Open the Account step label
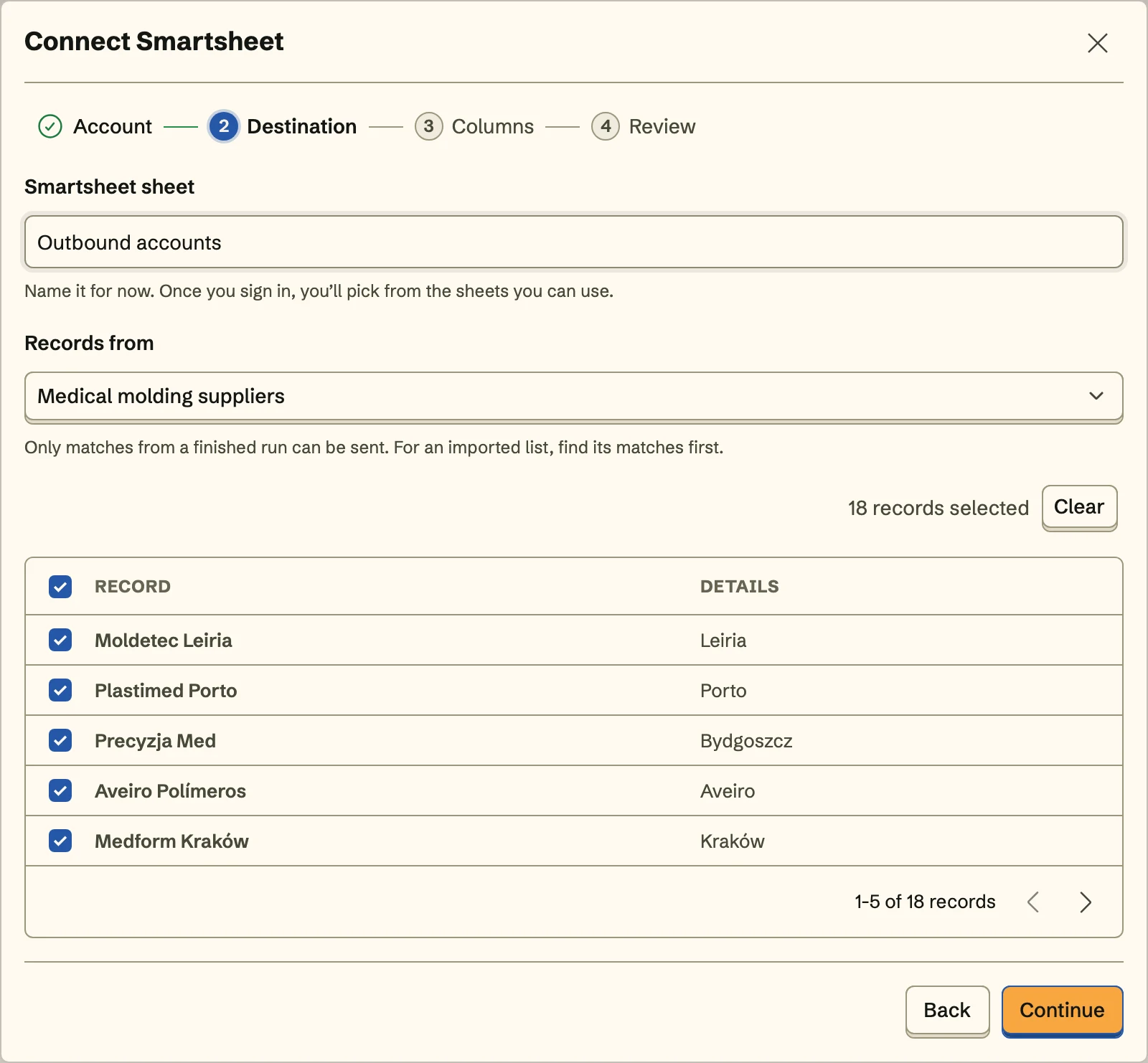The height and width of the screenshot is (1063, 1148). click(x=113, y=126)
